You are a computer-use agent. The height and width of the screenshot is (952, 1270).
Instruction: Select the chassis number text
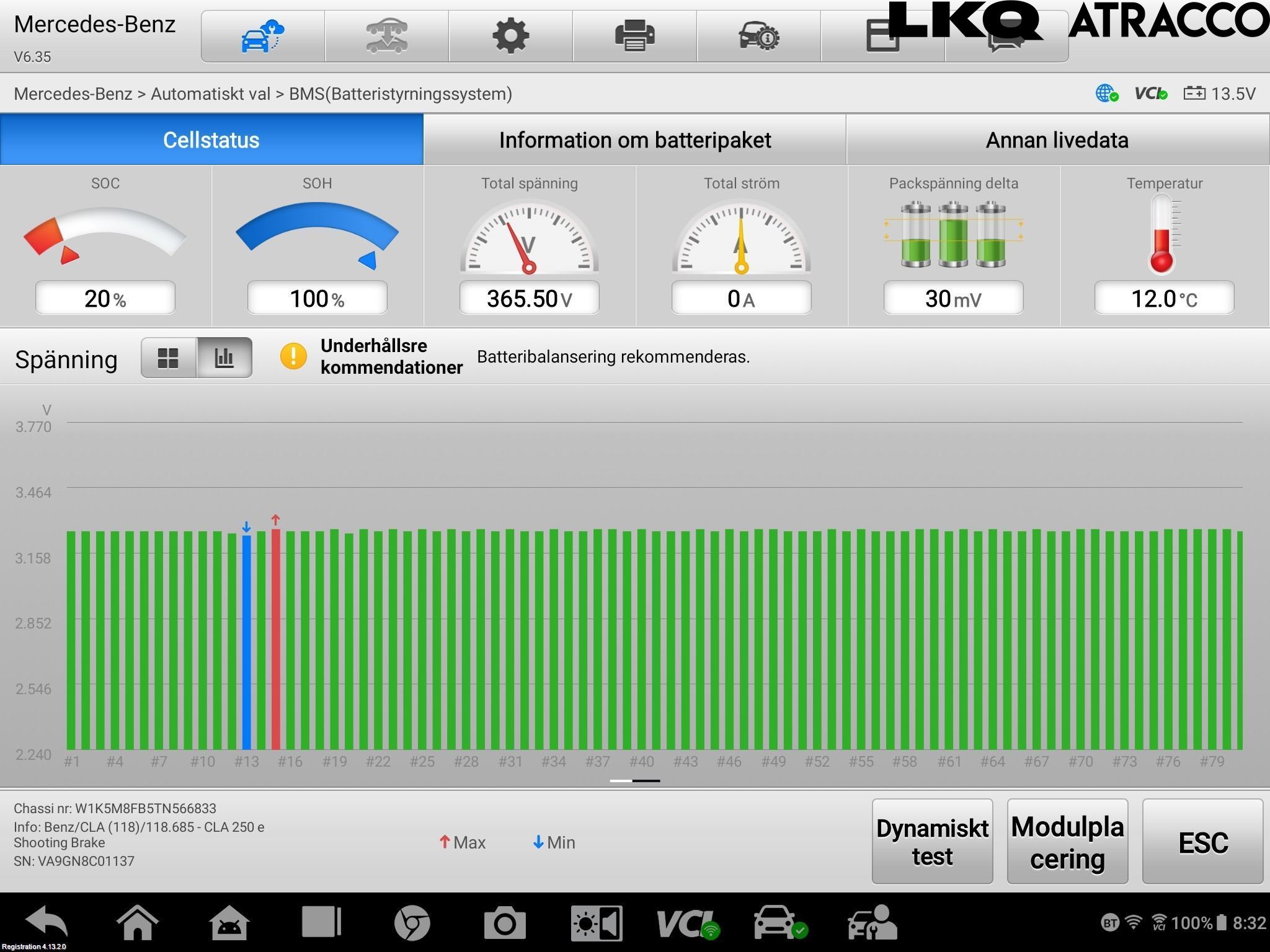115,808
